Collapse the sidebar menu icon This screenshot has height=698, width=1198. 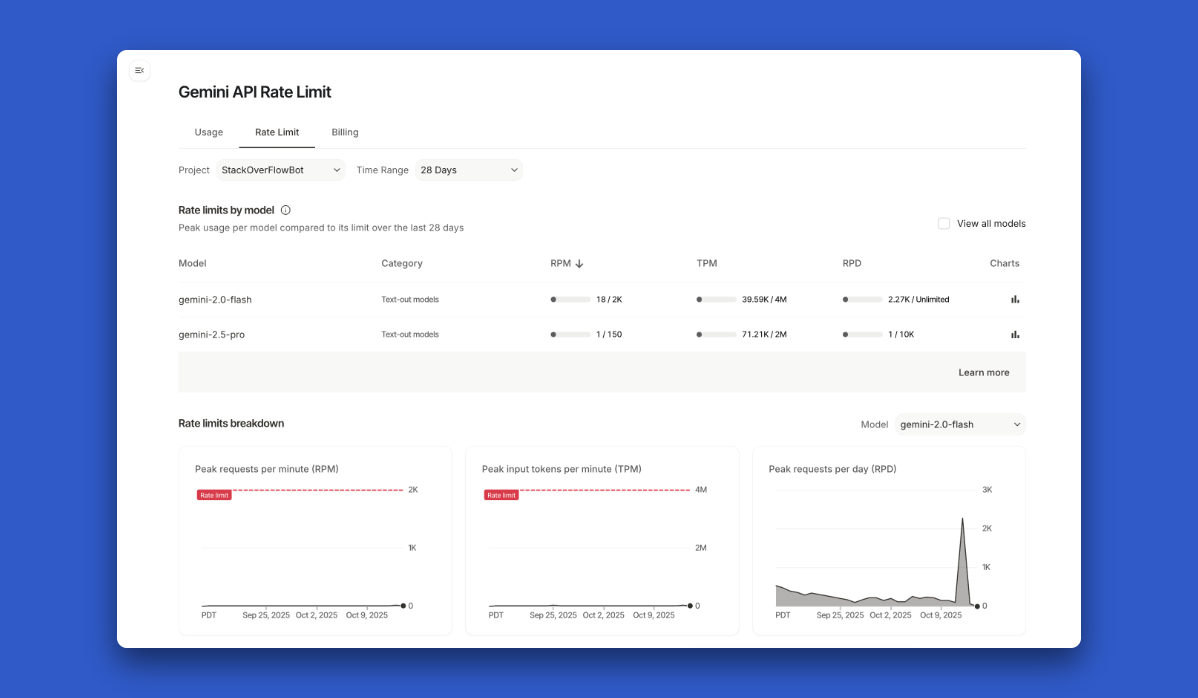pyautogui.click(x=139, y=70)
